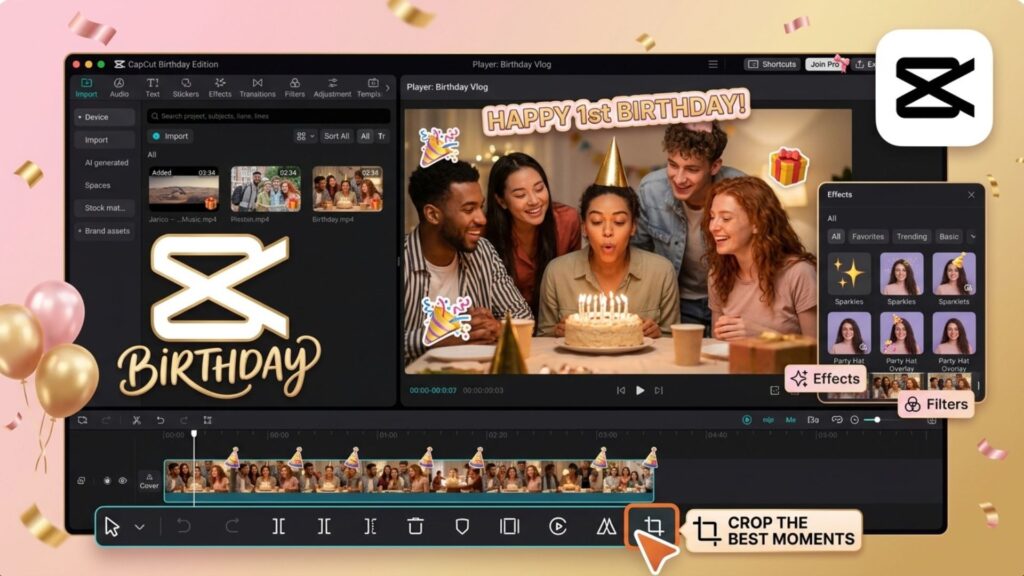
Task: Click the media search field
Action: click(x=268, y=116)
